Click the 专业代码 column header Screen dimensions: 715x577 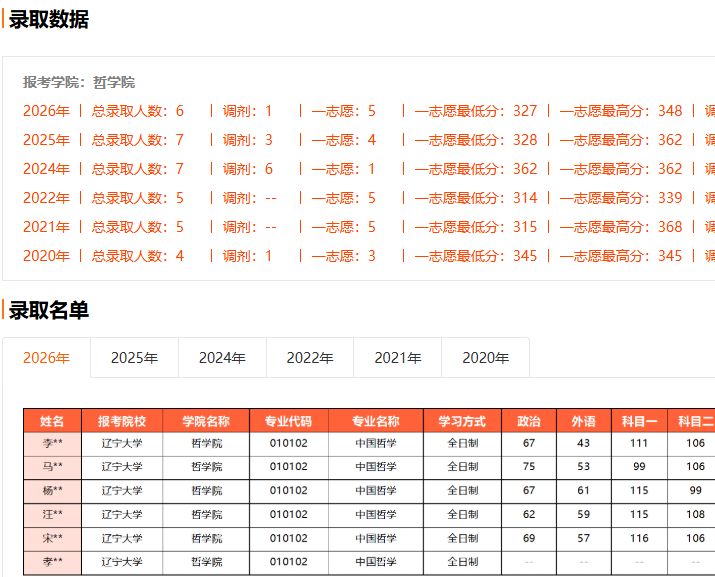(x=289, y=421)
